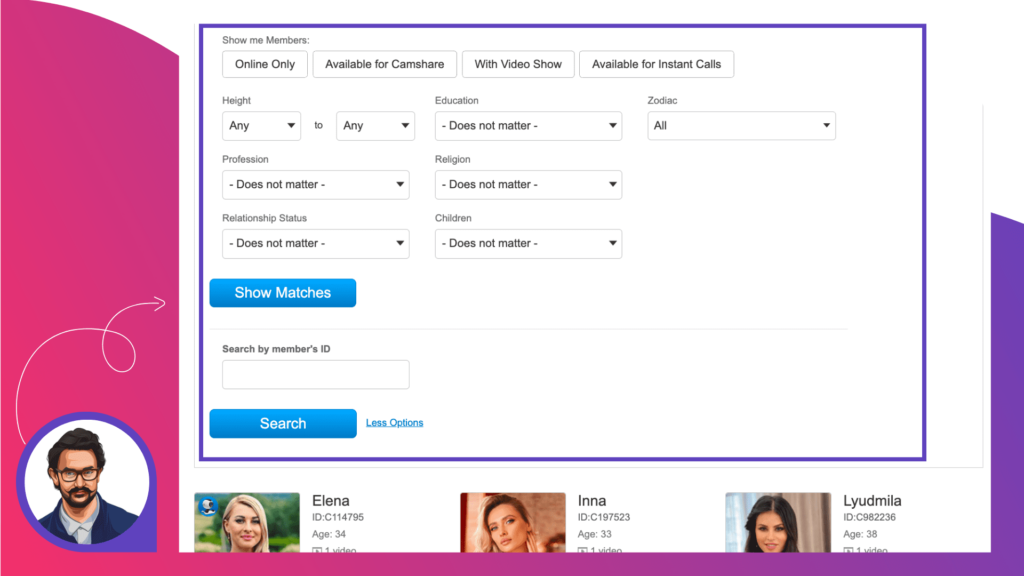Click the blue Search button
This screenshot has width=1024, height=576.
(283, 423)
